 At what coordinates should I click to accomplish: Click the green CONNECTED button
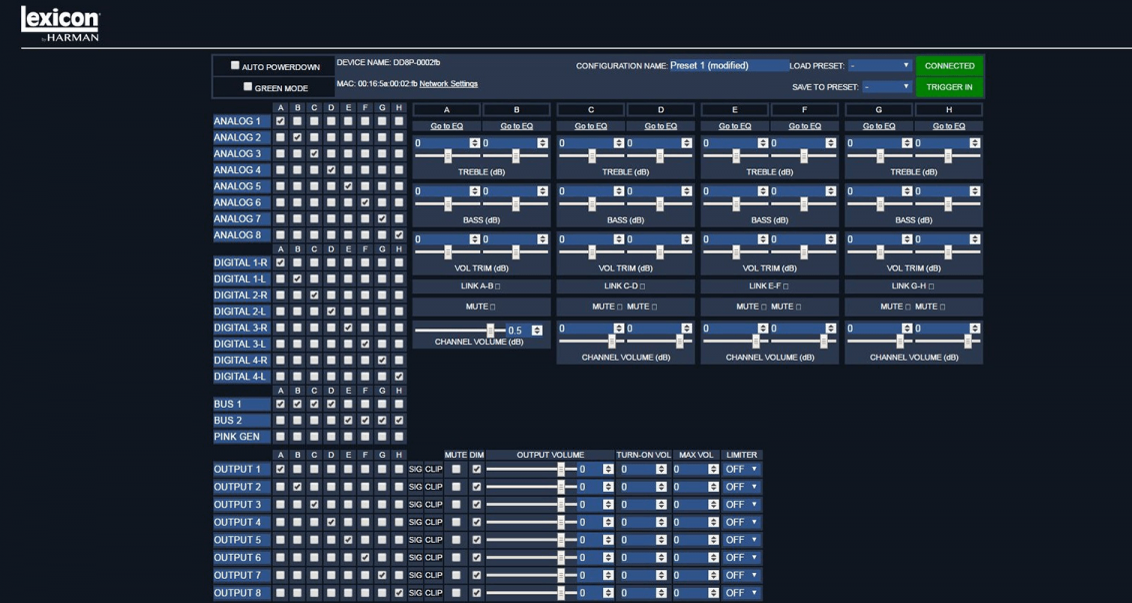[x=949, y=66]
